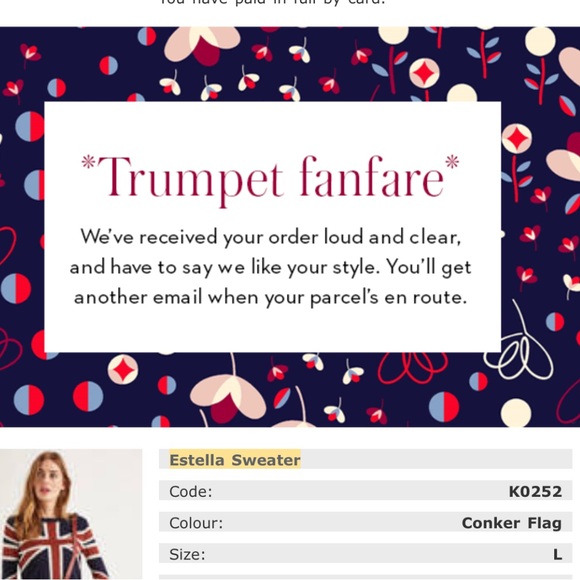The width and height of the screenshot is (580, 580).
Task: Click the Colour label
Action: tap(196, 523)
